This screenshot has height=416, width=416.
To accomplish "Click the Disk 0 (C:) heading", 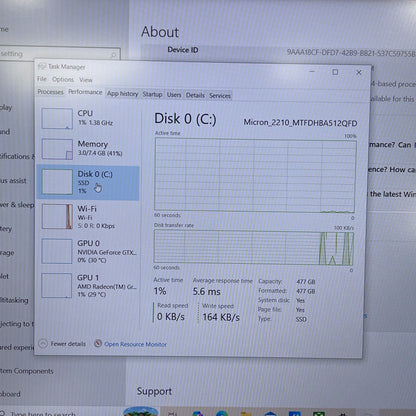I will (185, 119).
